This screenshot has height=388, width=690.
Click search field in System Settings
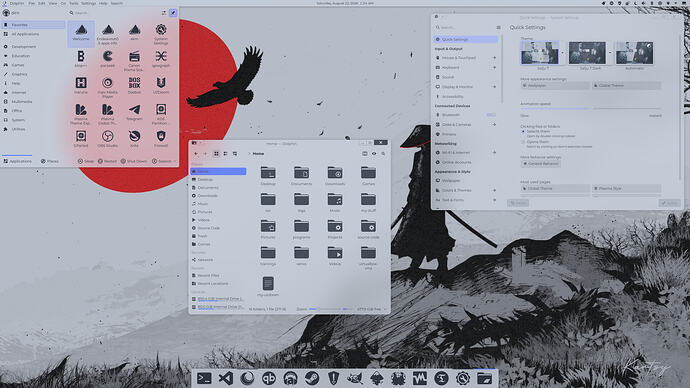click(464, 27)
